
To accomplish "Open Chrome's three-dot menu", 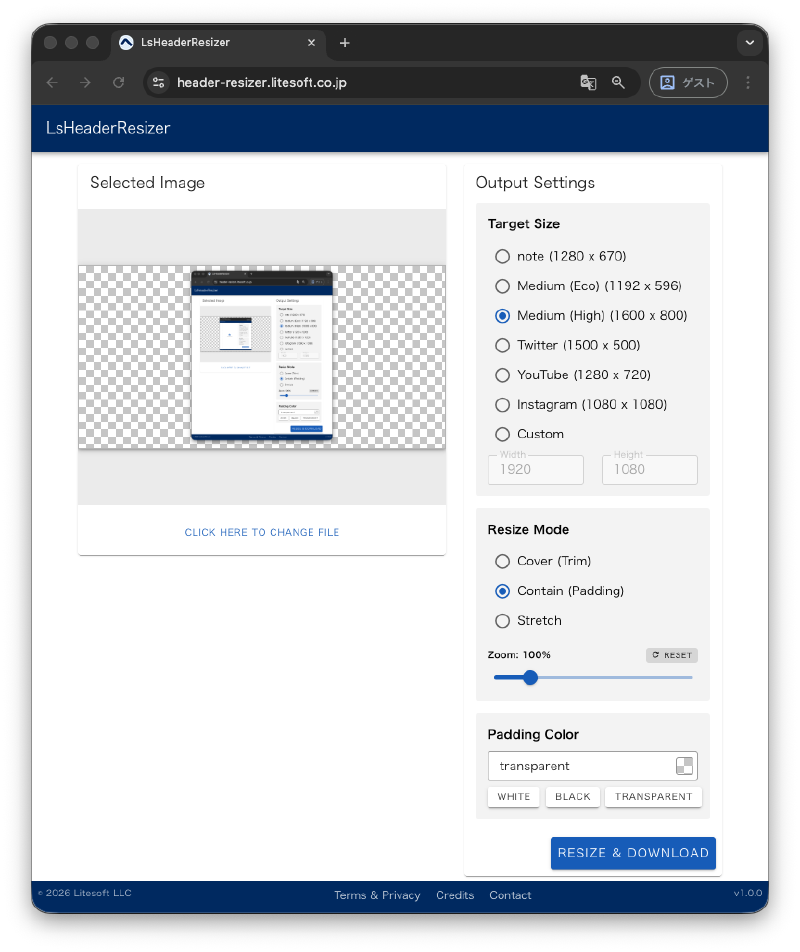I will [748, 83].
